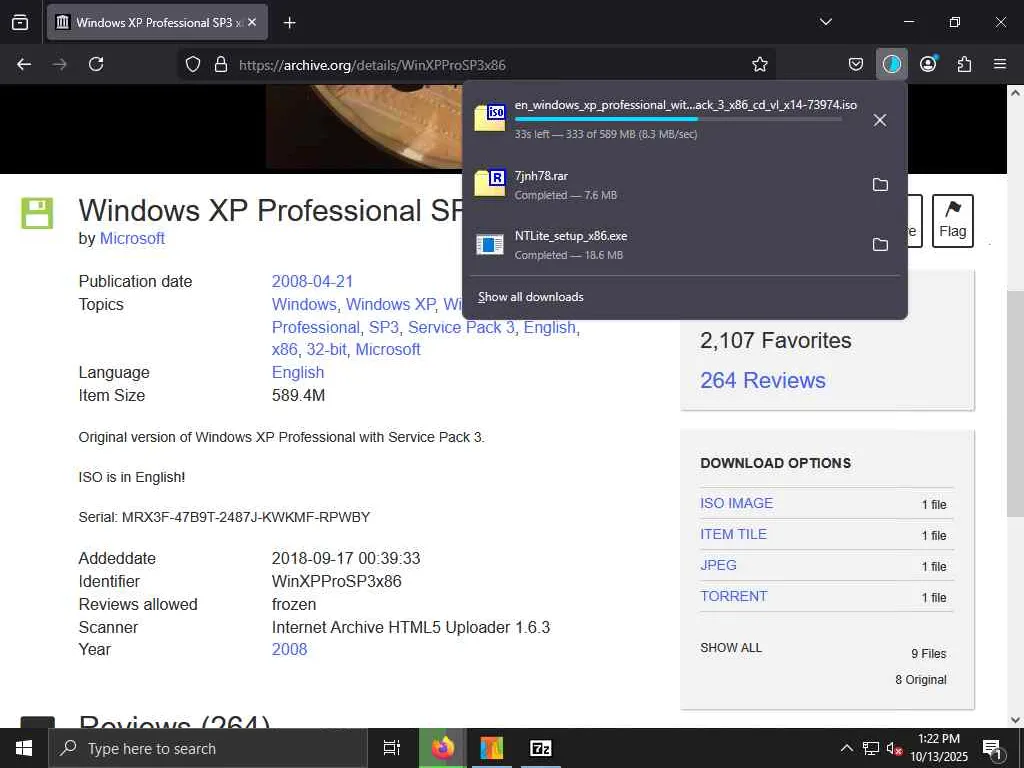The width and height of the screenshot is (1024, 768).
Task: Open the English language link
Action: pyautogui.click(x=298, y=372)
